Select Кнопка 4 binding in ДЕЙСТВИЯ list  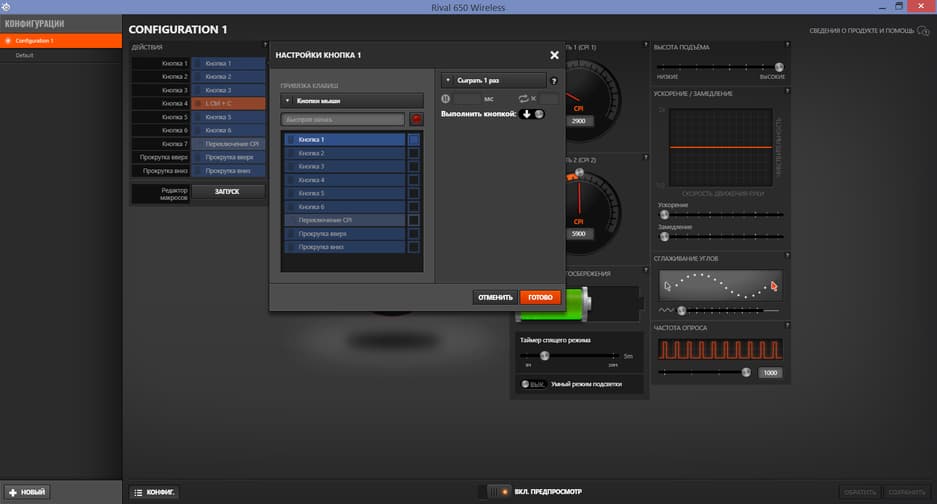(x=228, y=103)
